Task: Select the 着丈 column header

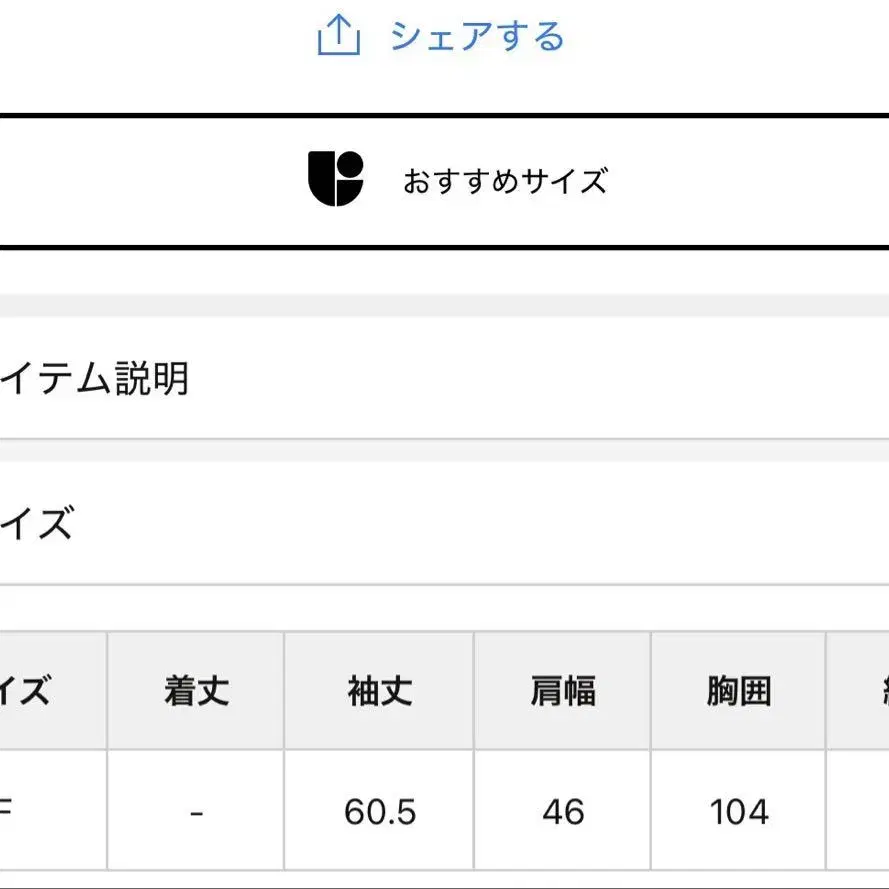Action: (196, 691)
